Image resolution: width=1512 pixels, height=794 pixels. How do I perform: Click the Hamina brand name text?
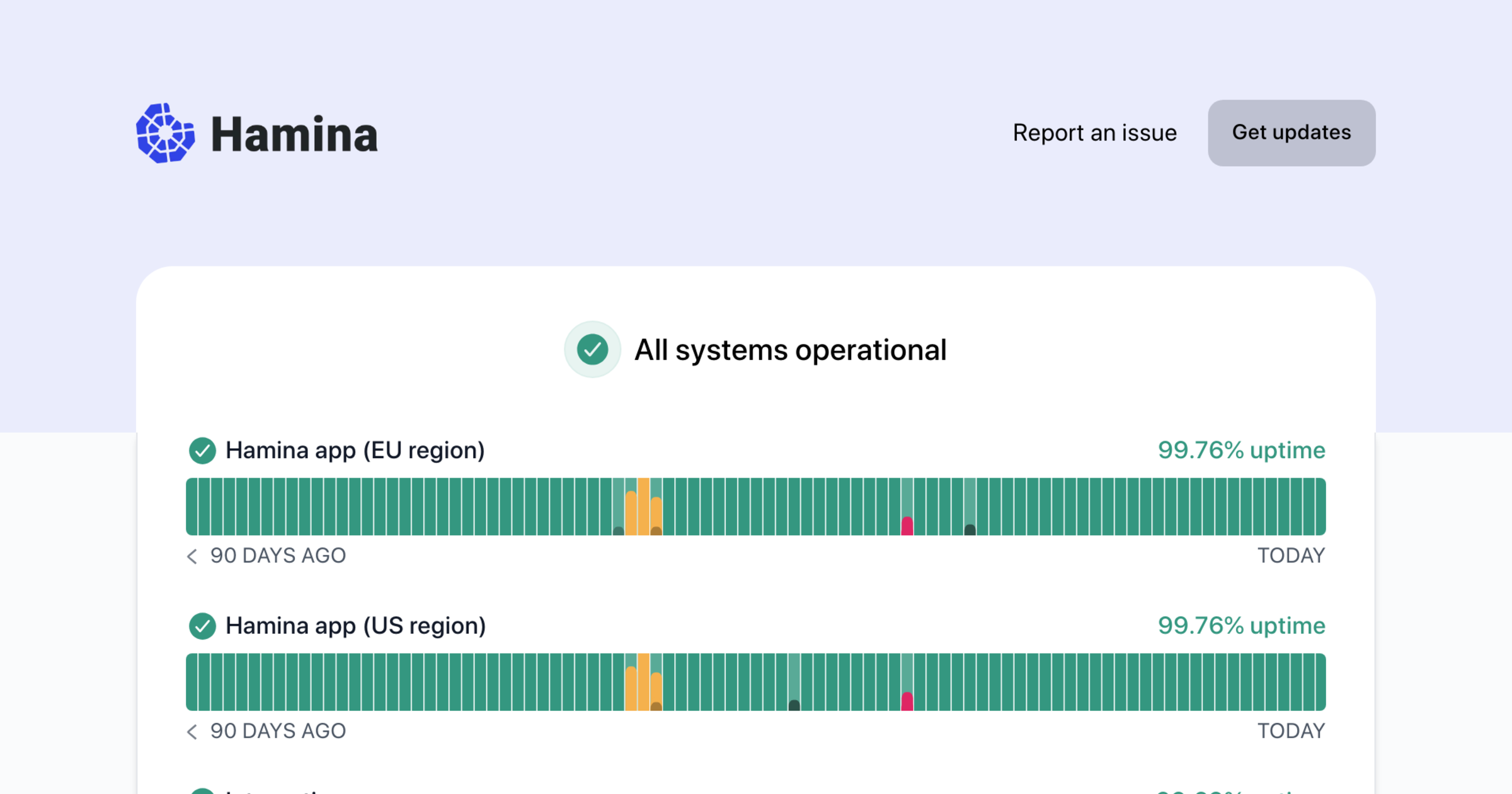point(294,135)
